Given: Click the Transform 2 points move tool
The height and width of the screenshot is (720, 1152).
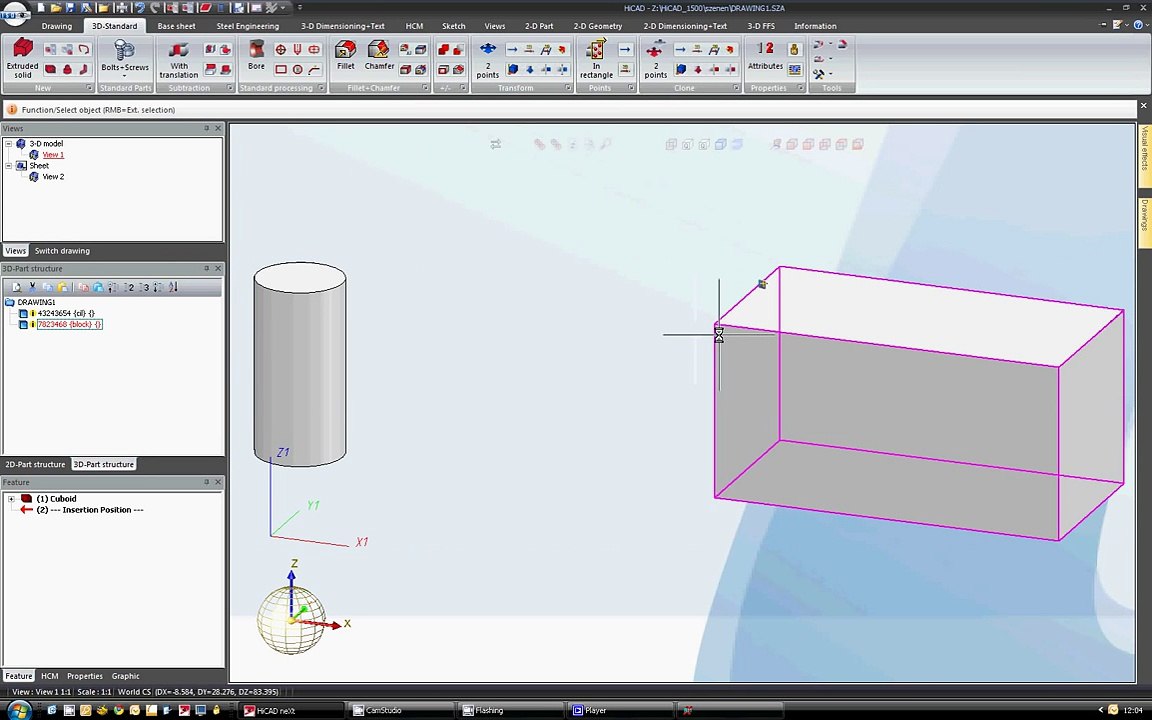Looking at the screenshot, I should click(488, 59).
